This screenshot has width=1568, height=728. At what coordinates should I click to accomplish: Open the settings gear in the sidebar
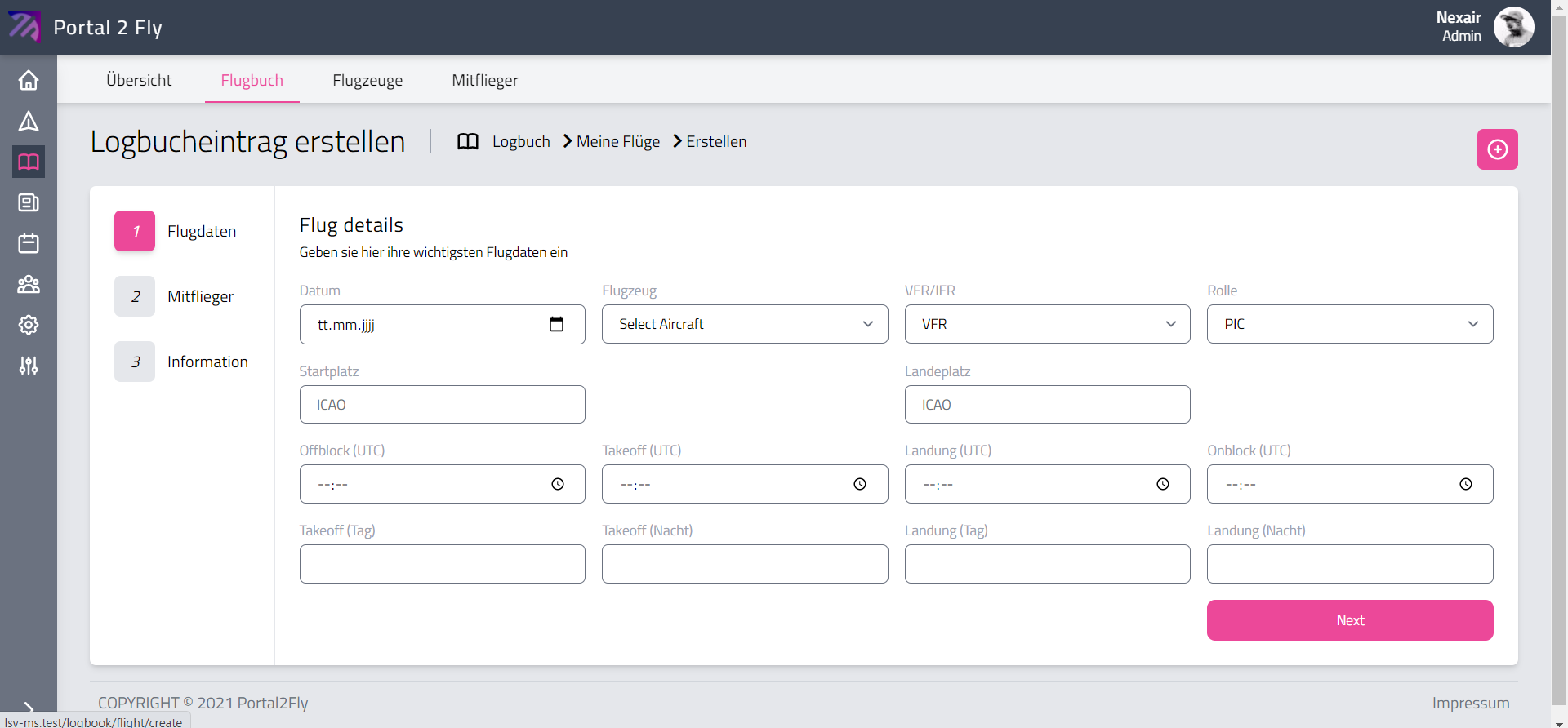[29, 325]
